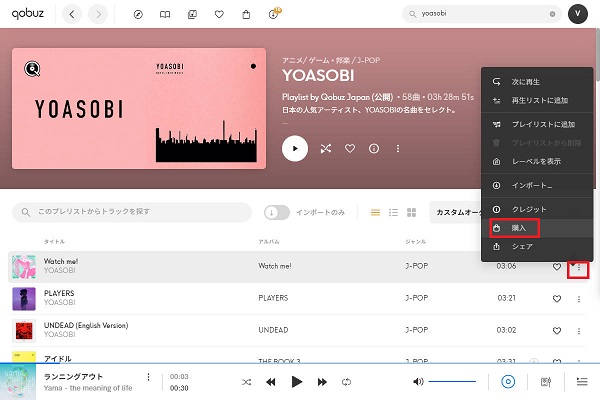Viewport: 600px width, 400px height.
Task: Open the connected device icon in player
Action: (x=546, y=382)
